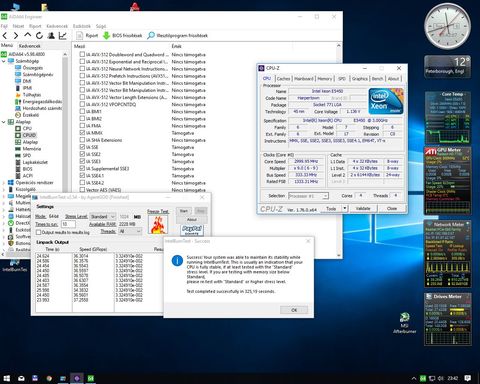Click Close button in CPU-Z
The height and width of the screenshot is (384, 480).
click(x=392, y=208)
